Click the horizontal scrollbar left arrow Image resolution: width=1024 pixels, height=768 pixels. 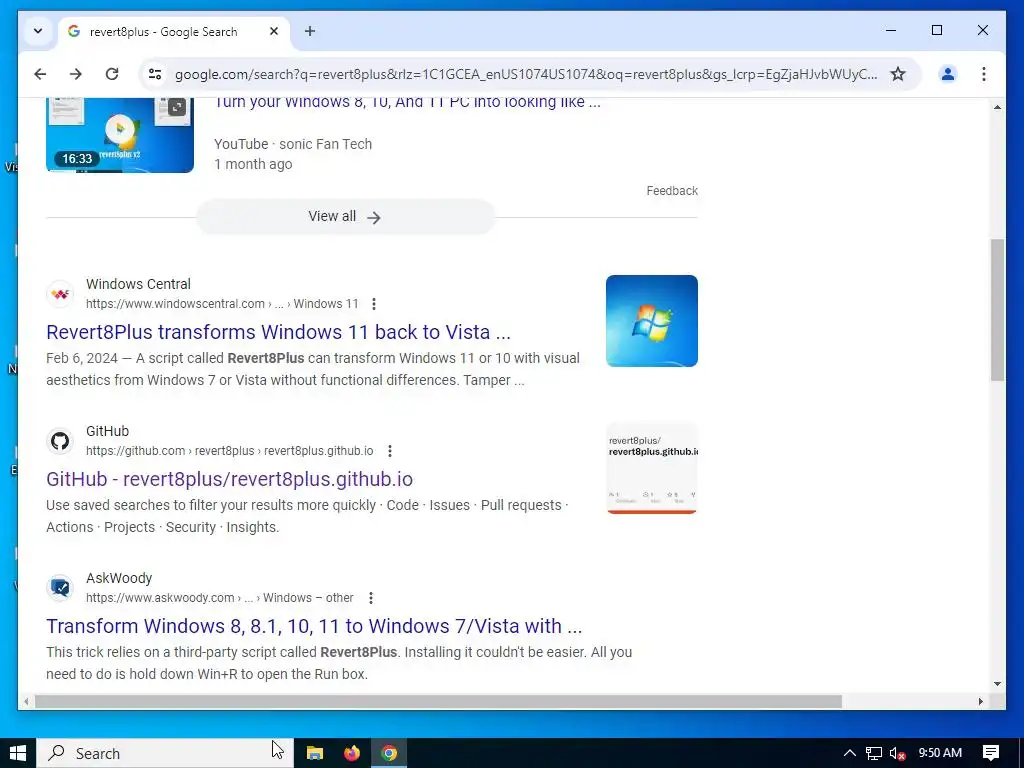[x=26, y=702]
